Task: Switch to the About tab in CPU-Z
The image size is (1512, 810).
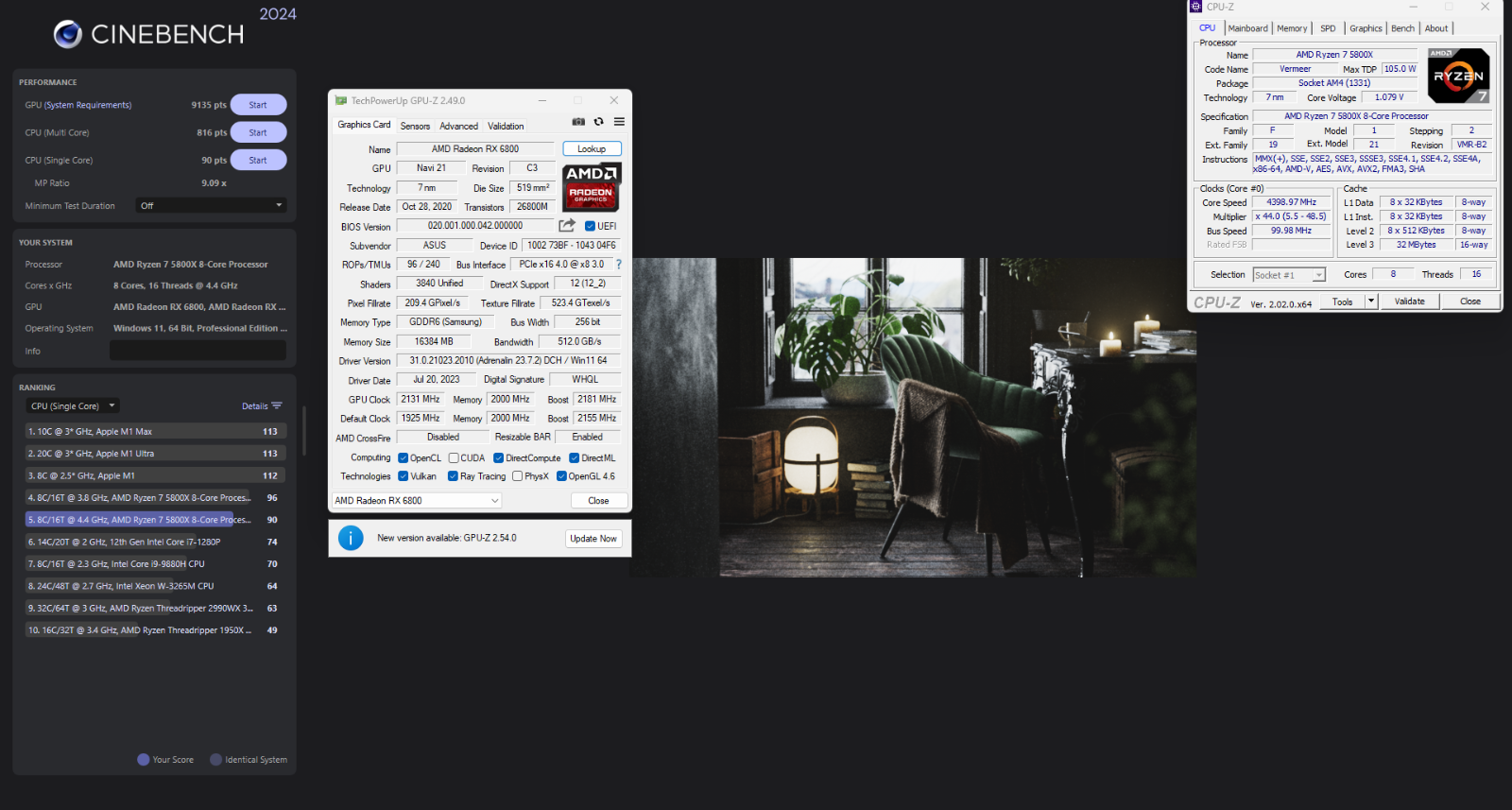Action: tap(1436, 28)
